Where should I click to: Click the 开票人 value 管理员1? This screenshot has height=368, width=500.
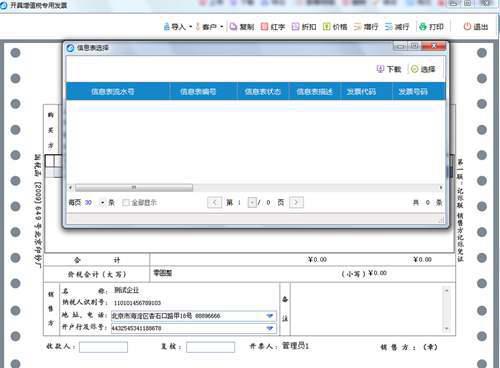pos(295,346)
